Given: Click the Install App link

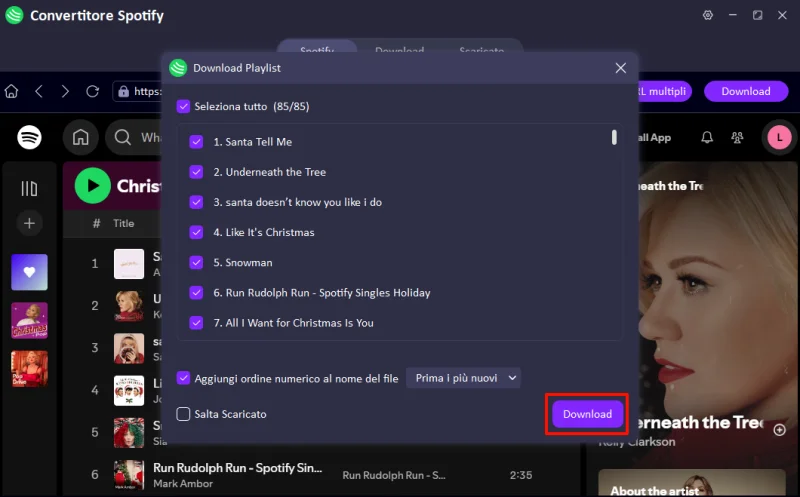Looking at the screenshot, I should coord(654,137).
